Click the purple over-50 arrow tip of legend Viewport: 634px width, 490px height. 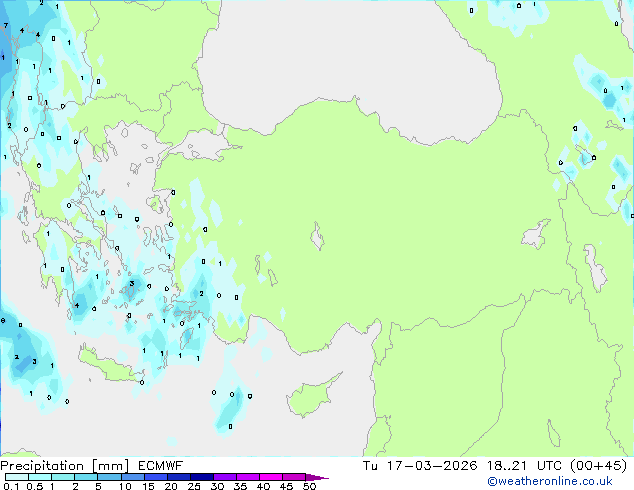click(x=317, y=477)
